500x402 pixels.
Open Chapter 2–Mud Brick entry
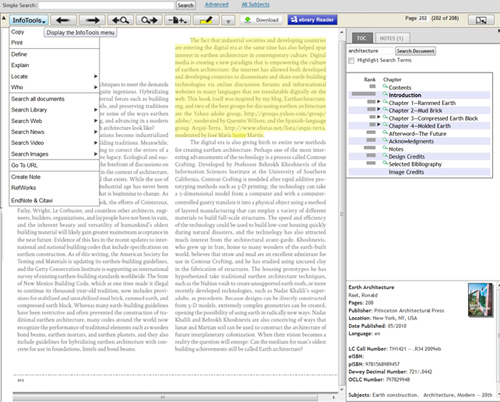pos(415,110)
